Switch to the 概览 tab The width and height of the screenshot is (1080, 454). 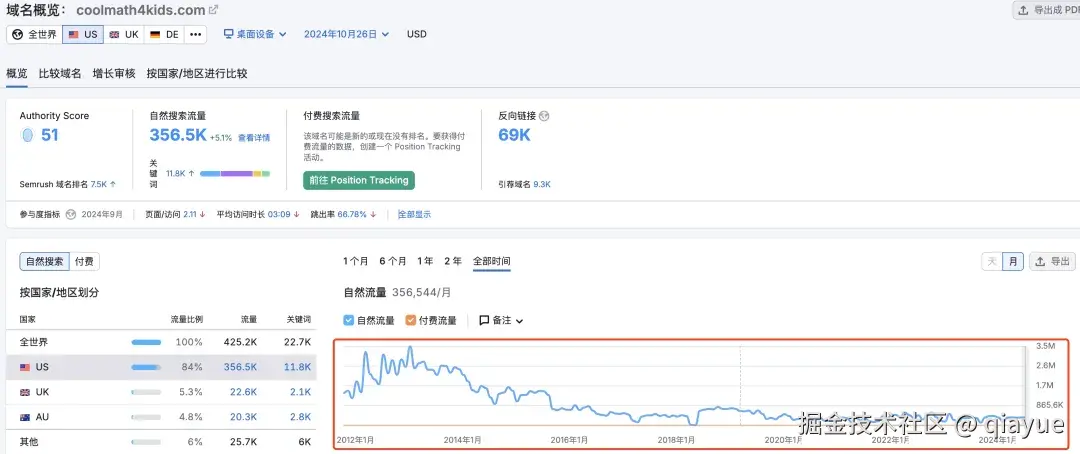point(17,73)
